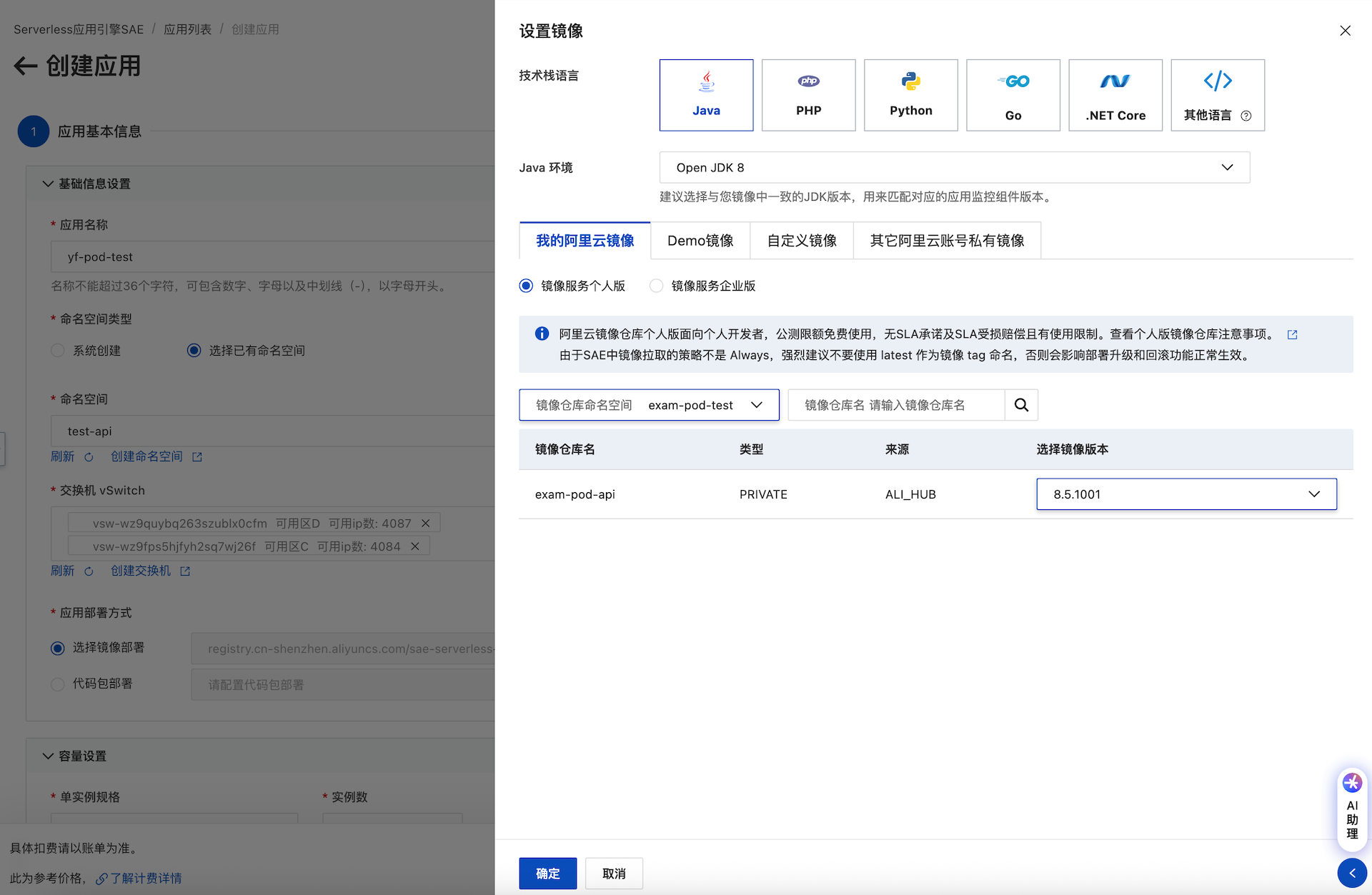The image size is (1372, 895).
Task: Select 镜像服务个人版 radio button
Action: click(x=526, y=286)
